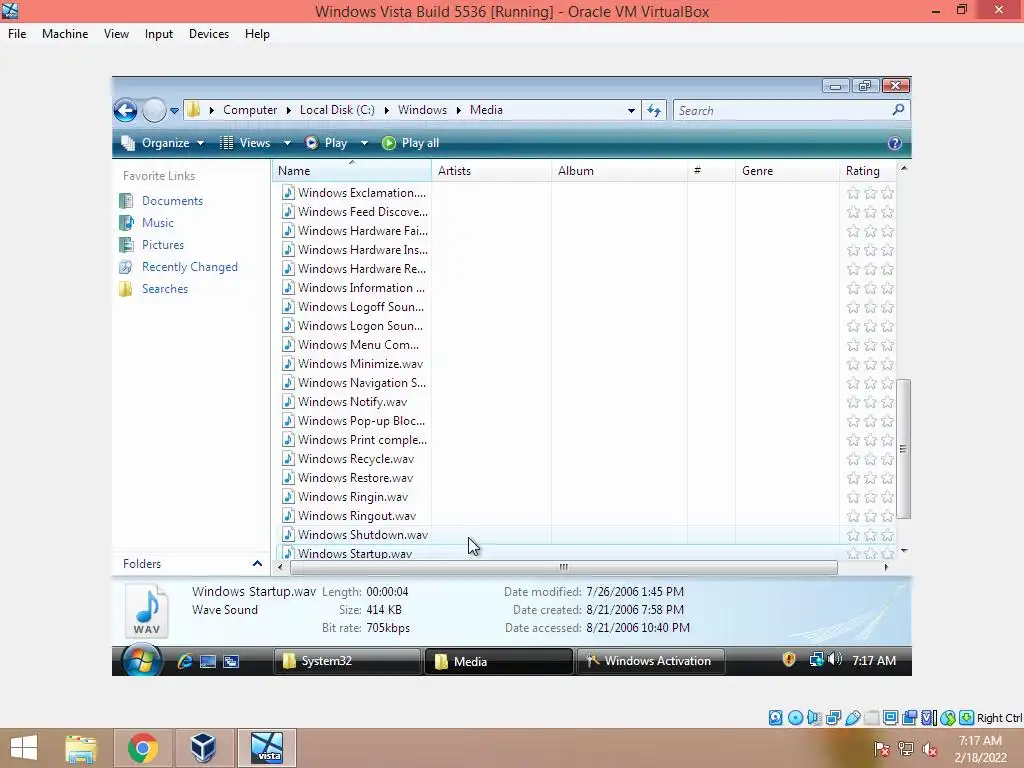
Task: Expand the address bar history dropdown
Action: (631, 110)
